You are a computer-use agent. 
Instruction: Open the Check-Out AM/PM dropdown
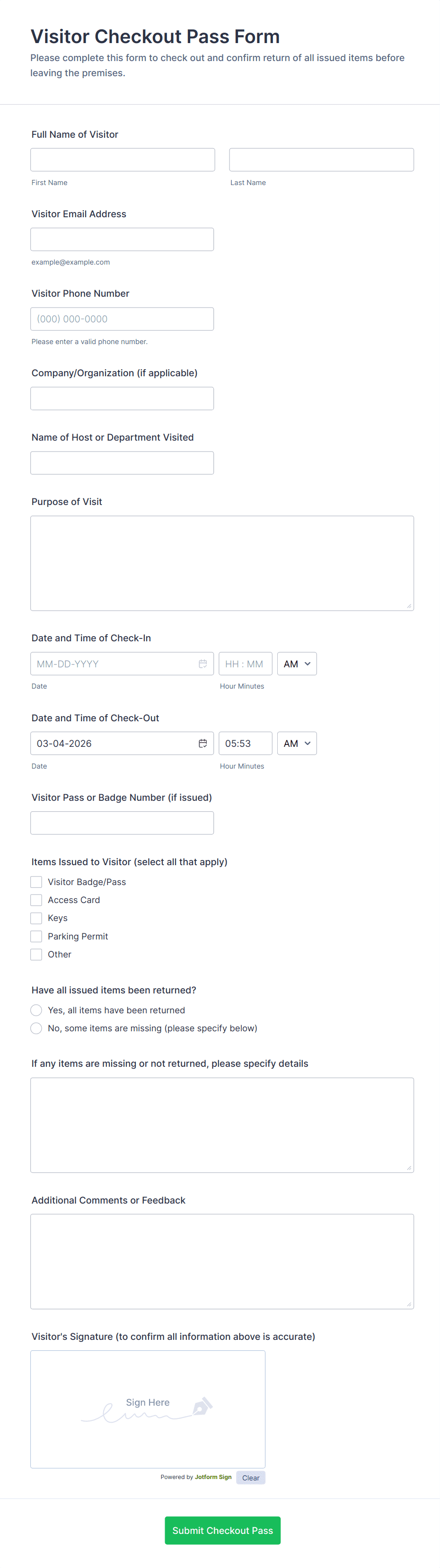point(297,743)
